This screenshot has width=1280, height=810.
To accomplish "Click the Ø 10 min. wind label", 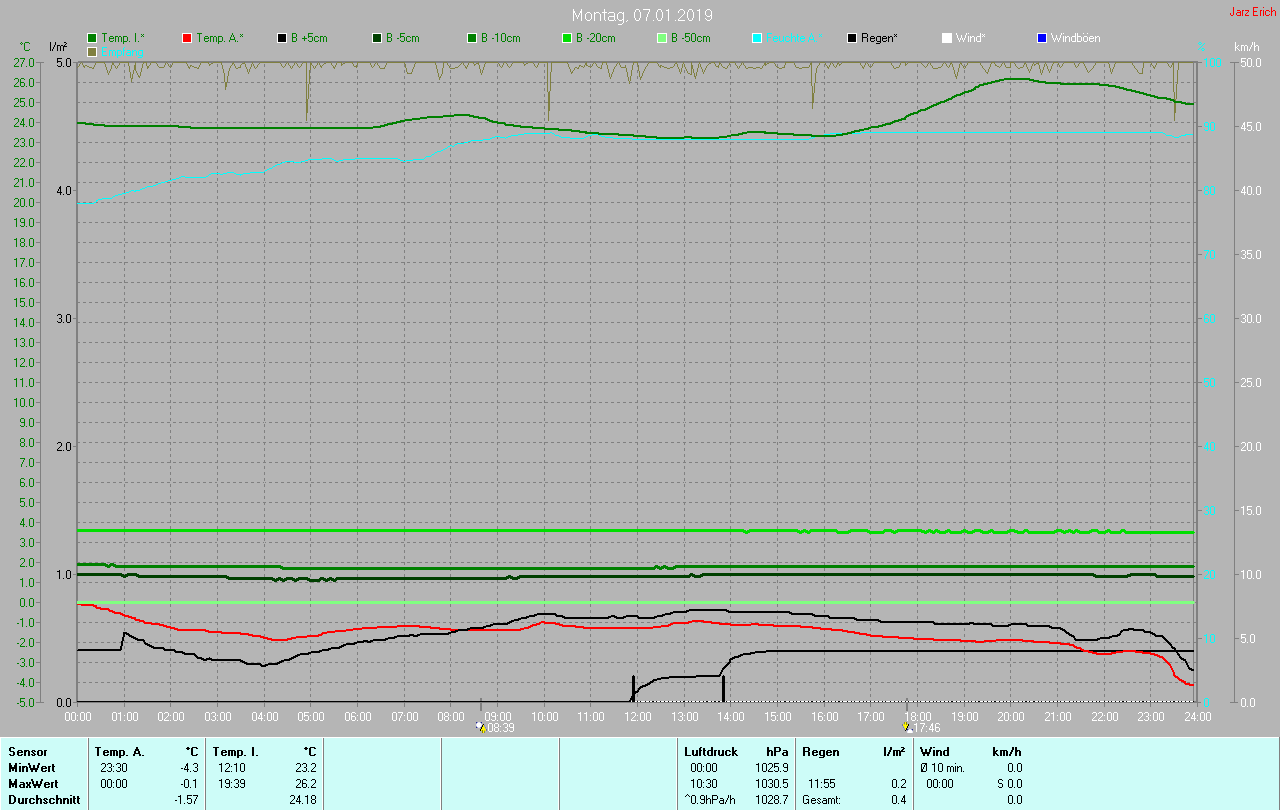I will click(943, 767).
